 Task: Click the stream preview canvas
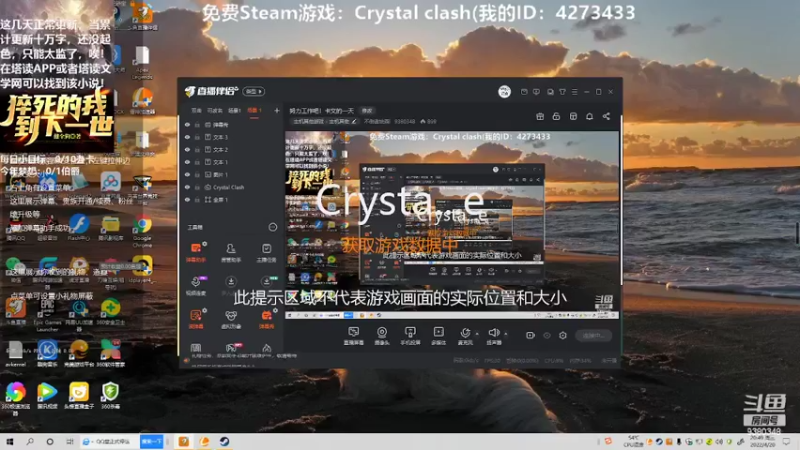click(452, 224)
